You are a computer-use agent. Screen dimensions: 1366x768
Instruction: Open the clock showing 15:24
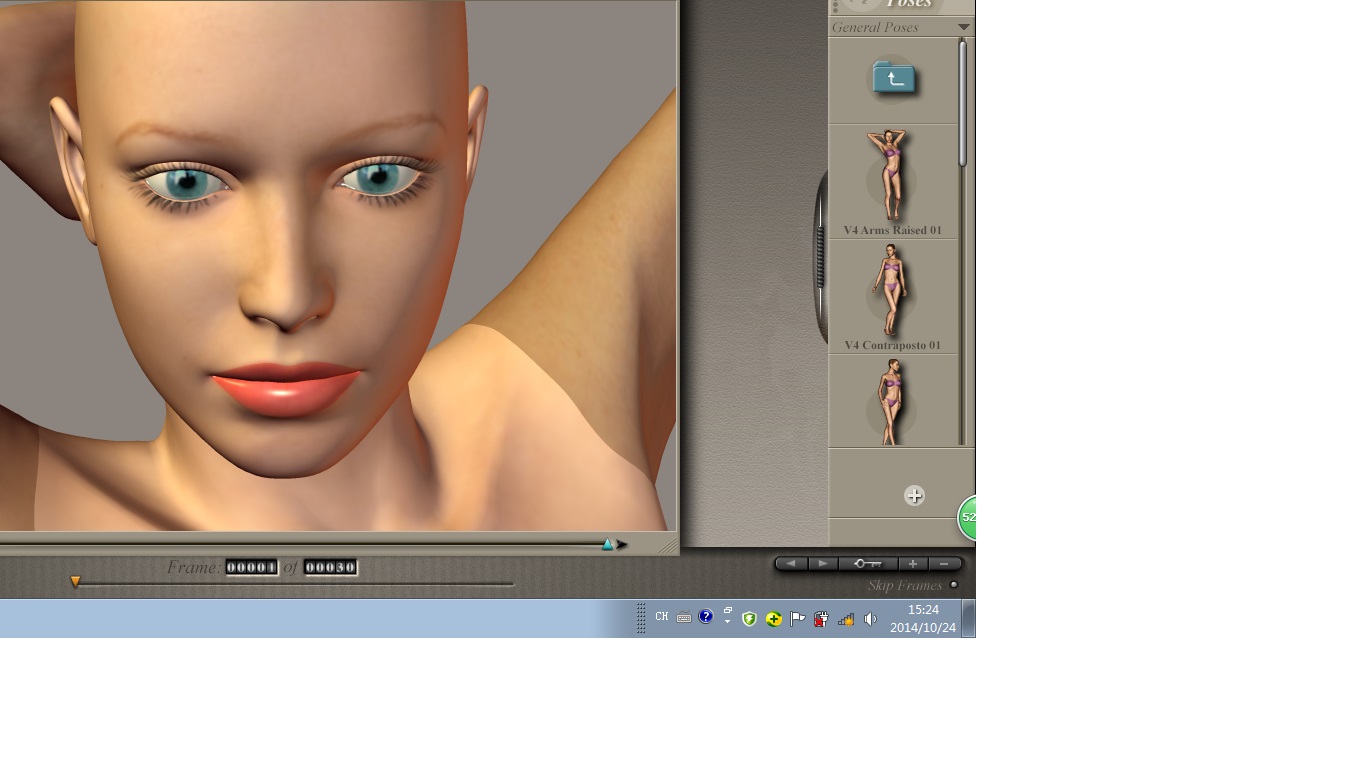tap(923, 619)
